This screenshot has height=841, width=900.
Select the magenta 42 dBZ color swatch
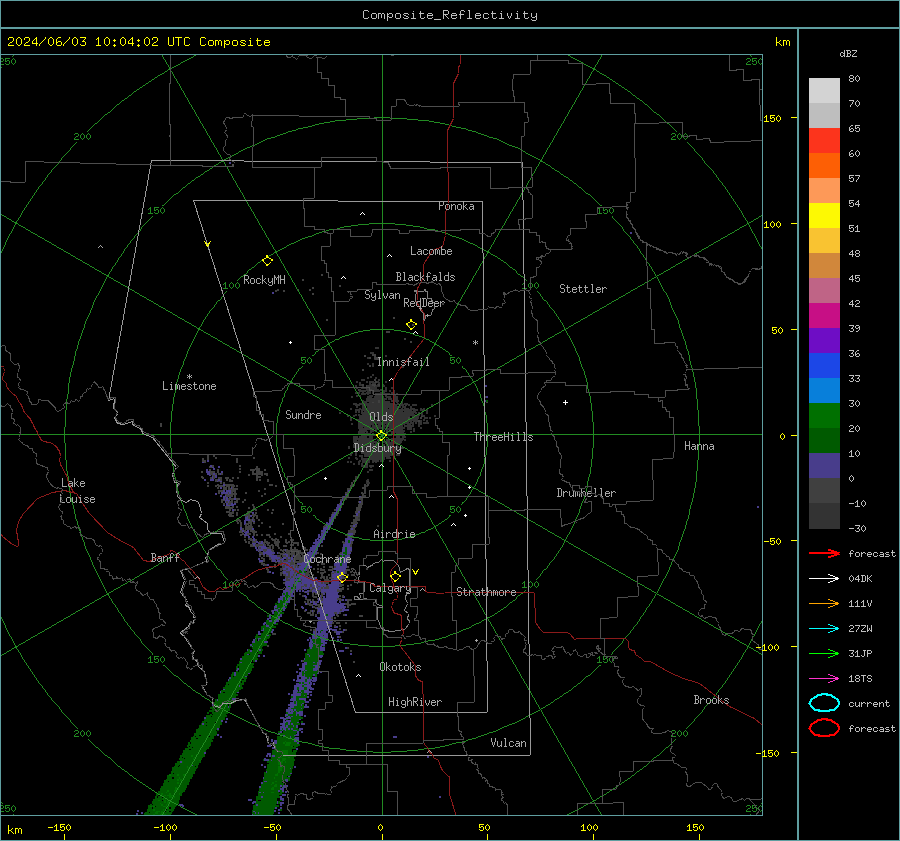click(x=824, y=316)
